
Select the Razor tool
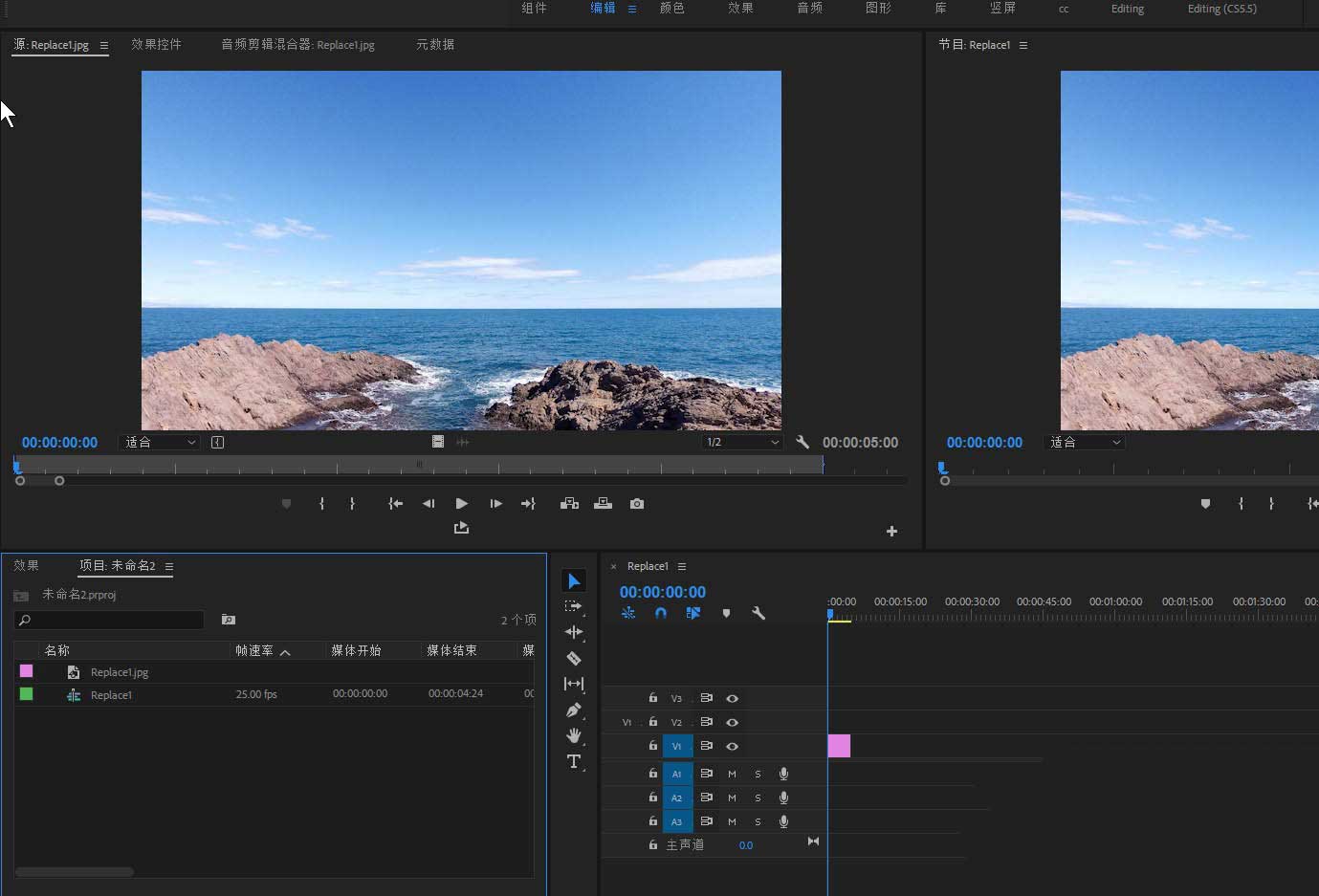pos(574,658)
